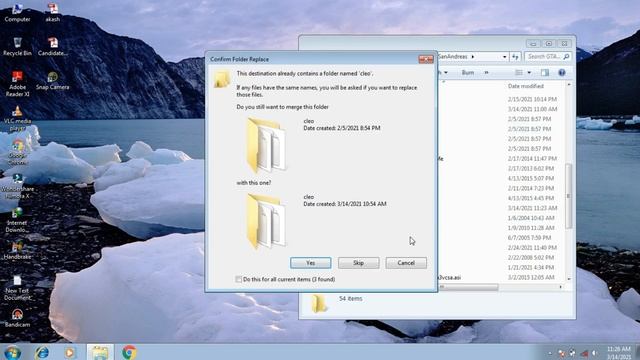This screenshot has width=640, height=360.
Task: Click Yes to merge the cleo folder
Action: (311, 263)
